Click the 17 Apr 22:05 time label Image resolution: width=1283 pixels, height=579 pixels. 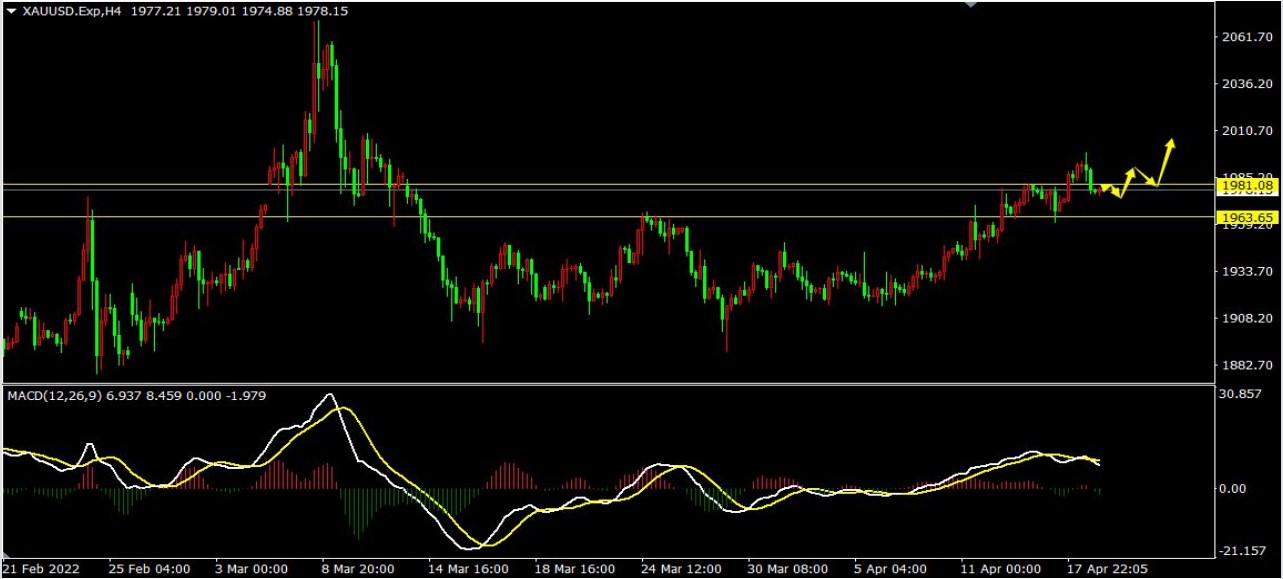(x=1108, y=568)
